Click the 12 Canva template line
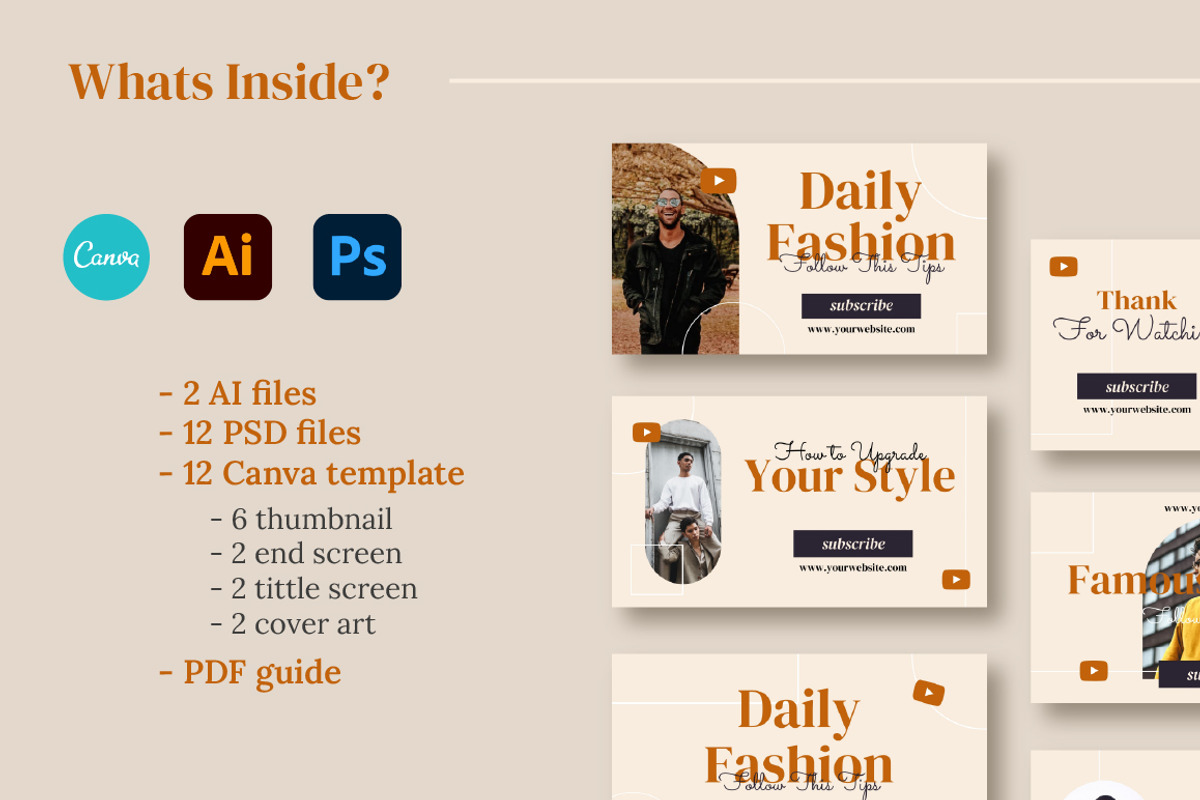 pos(312,473)
